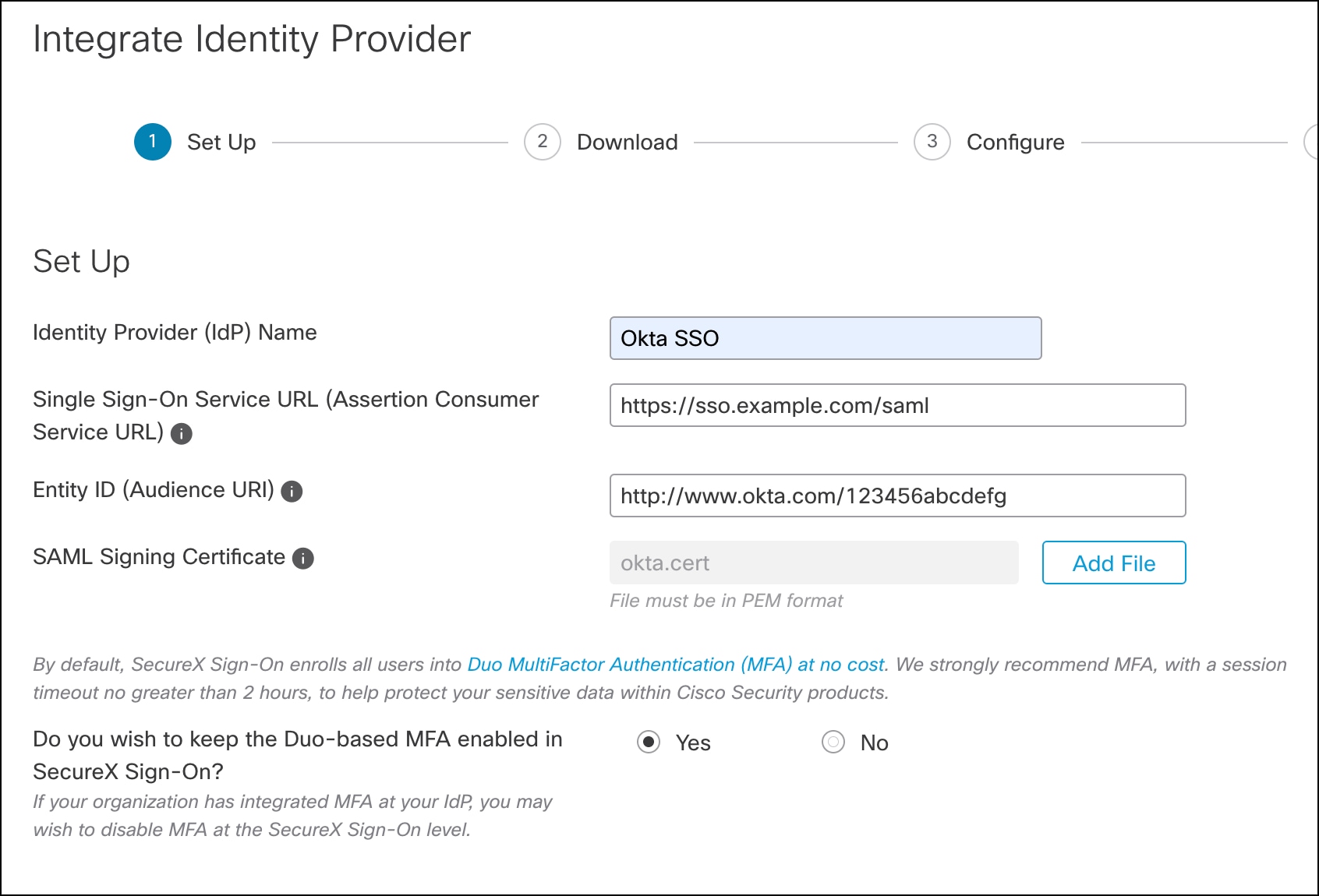Click the Add File button
The height and width of the screenshot is (896, 1319).
(x=1114, y=563)
